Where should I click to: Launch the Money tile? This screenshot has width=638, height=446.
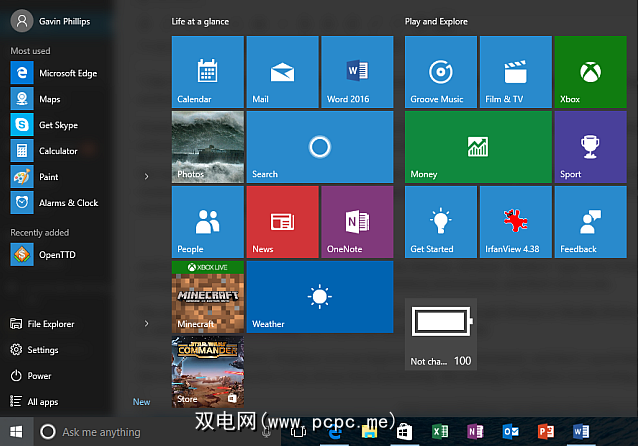point(478,146)
